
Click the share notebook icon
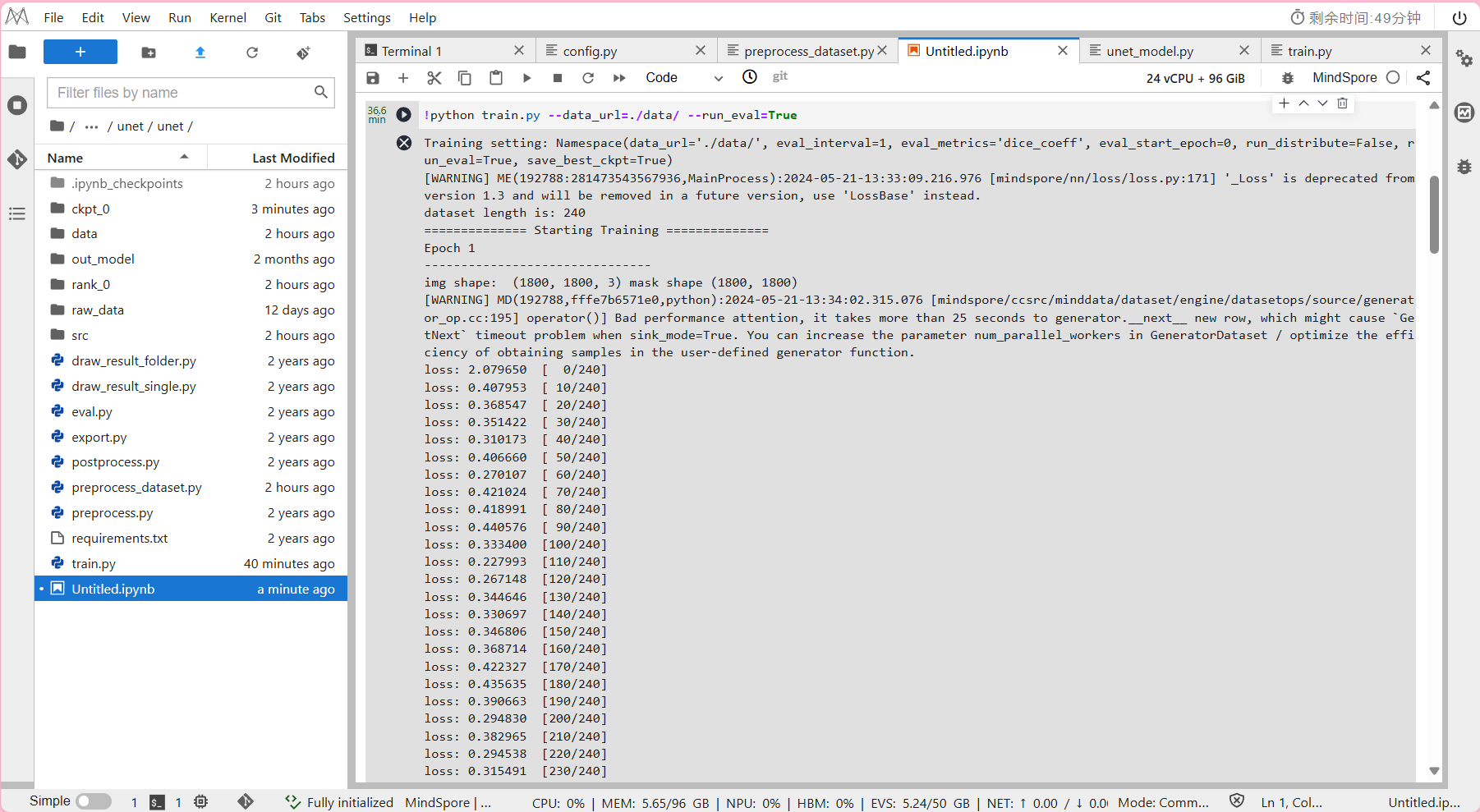coord(1423,77)
